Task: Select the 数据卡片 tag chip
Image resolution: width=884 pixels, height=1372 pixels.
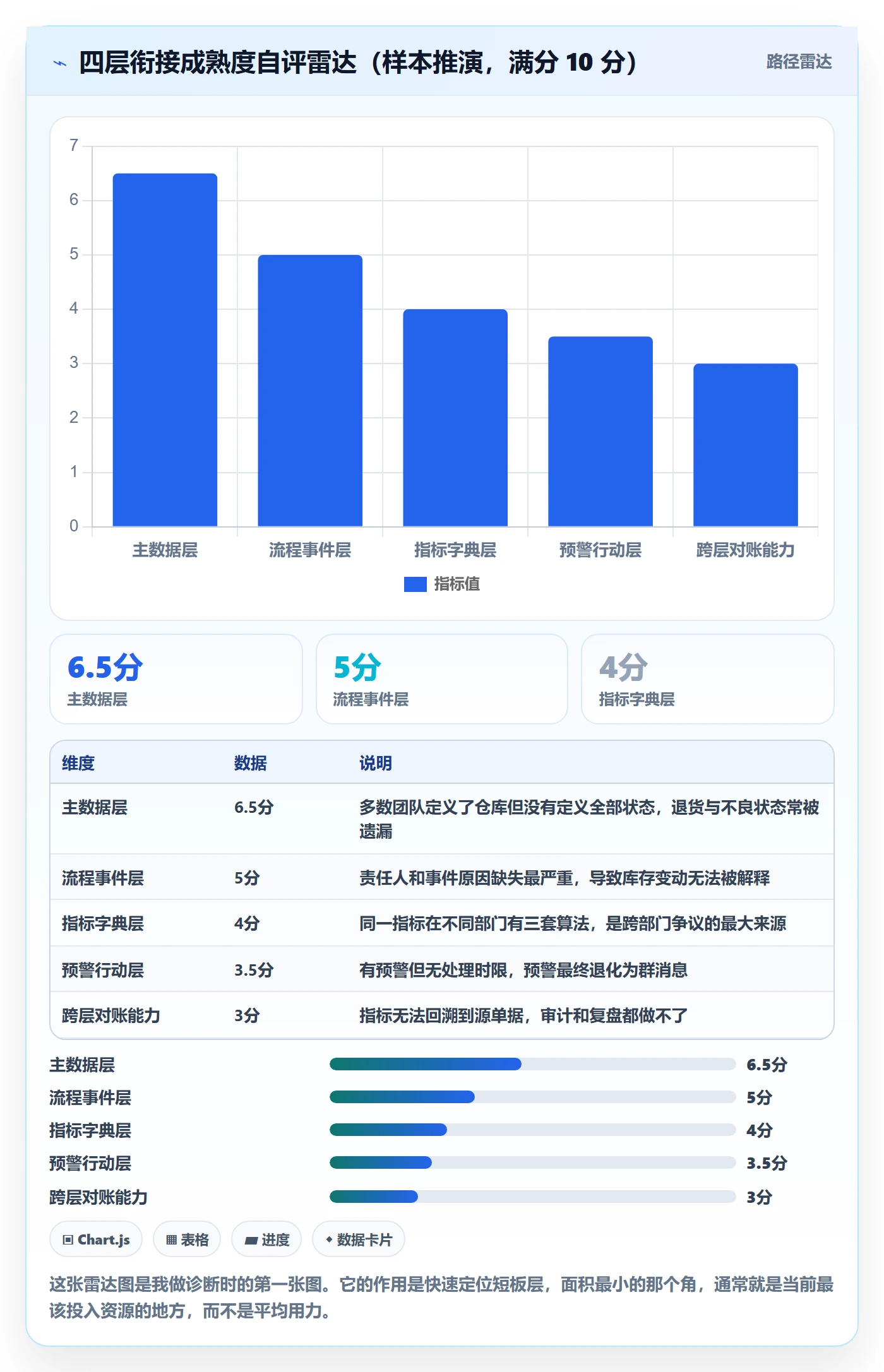Action: point(359,1239)
